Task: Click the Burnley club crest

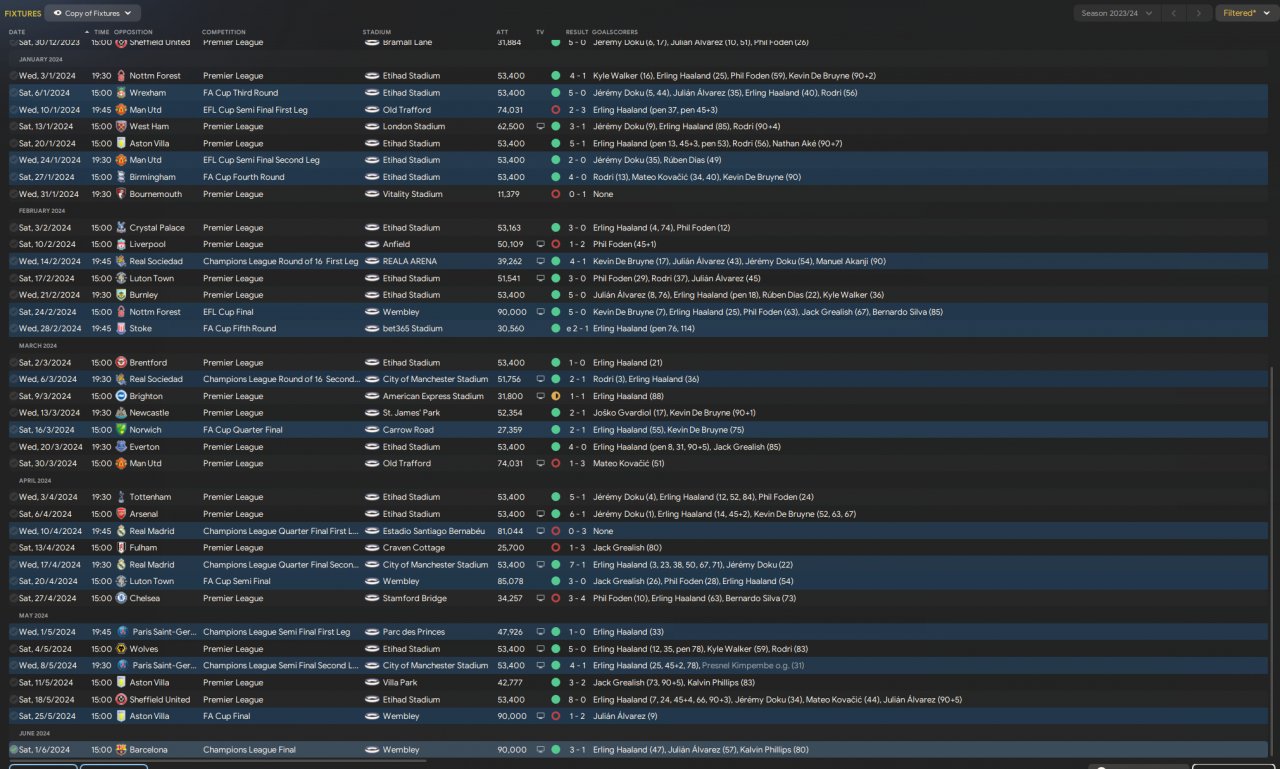Action: tap(121, 295)
